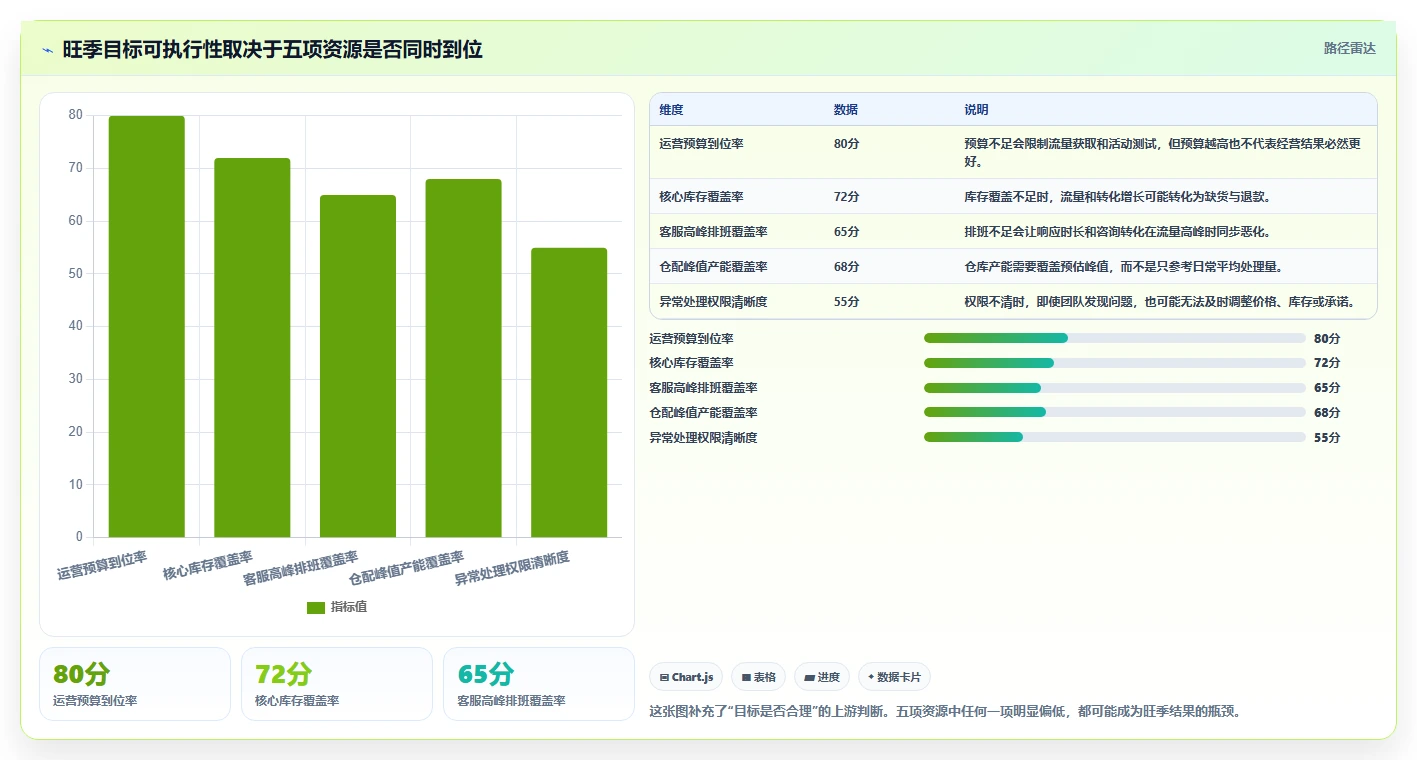Click the 72分 progress bar for 核心库存覆盖率
The width and height of the screenshot is (1417, 760).
(x=1115, y=363)
